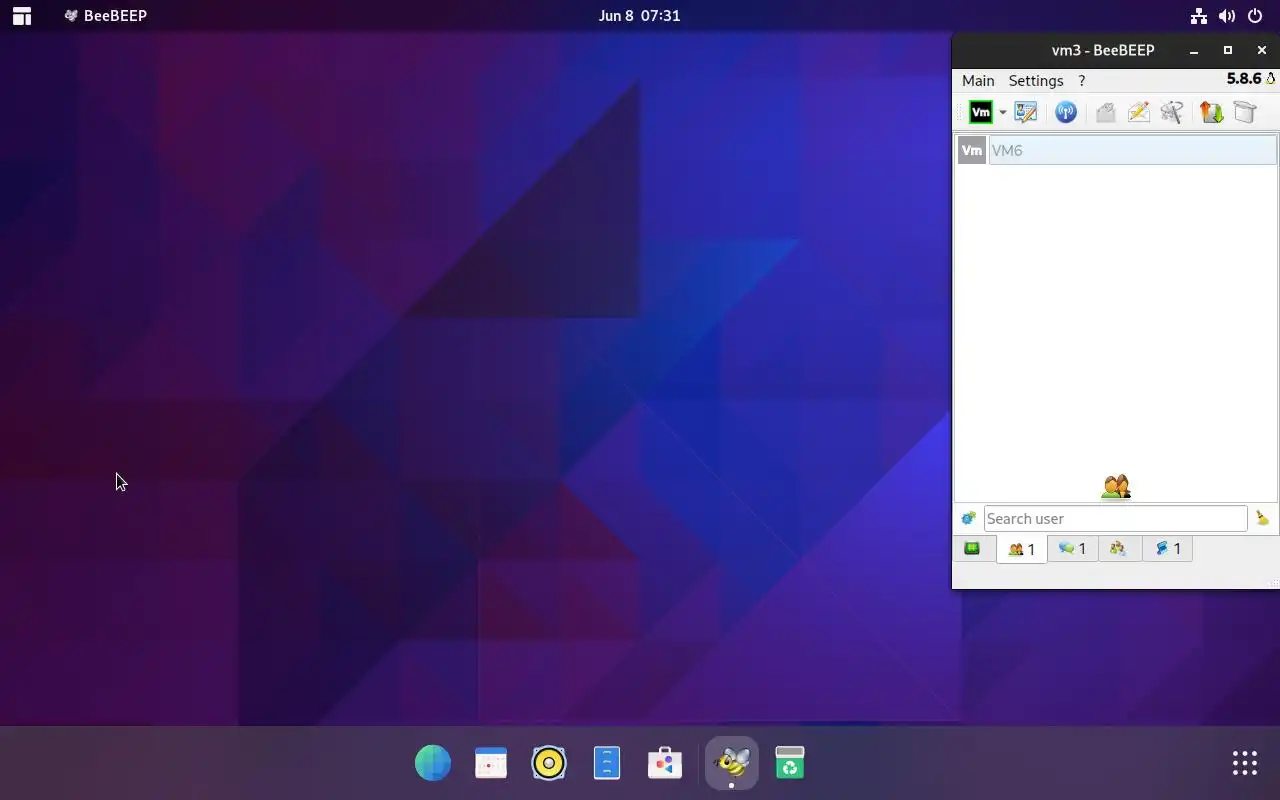Close the vm3 - BeeBEEP window
The height and width of the screenshot is (800, 1280).
tap(1262, 50)
